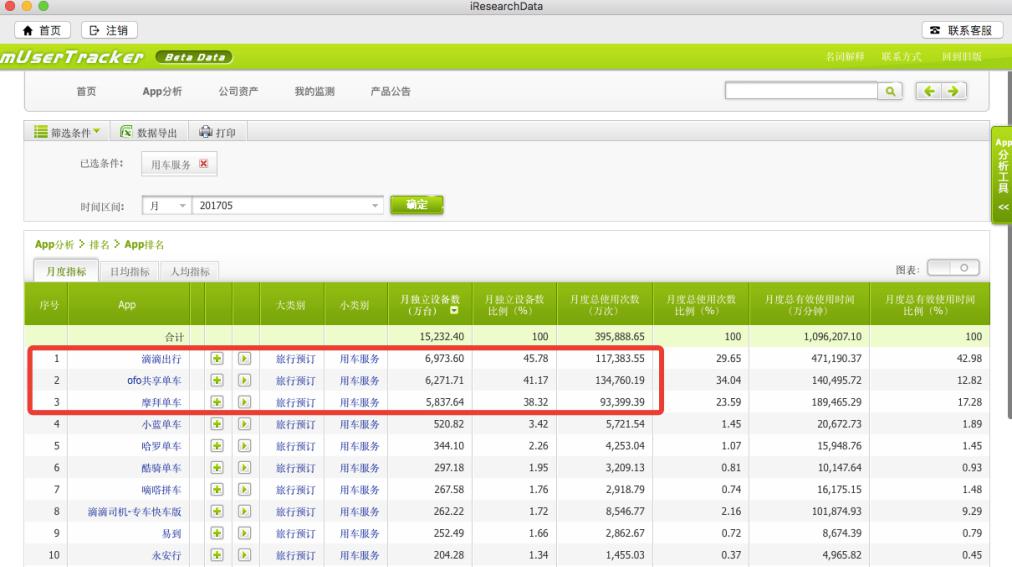Remove the 用车服务 filter condition

tap(203, 164)
